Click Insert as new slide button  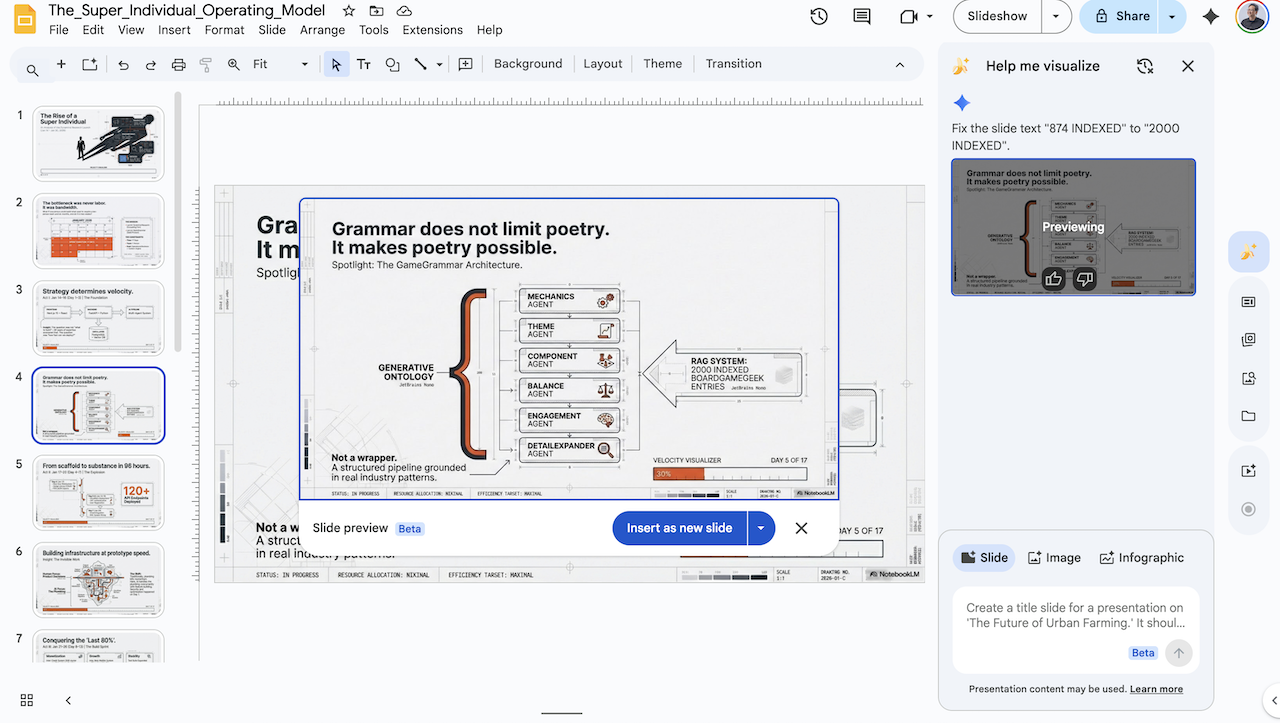(679, 528)
